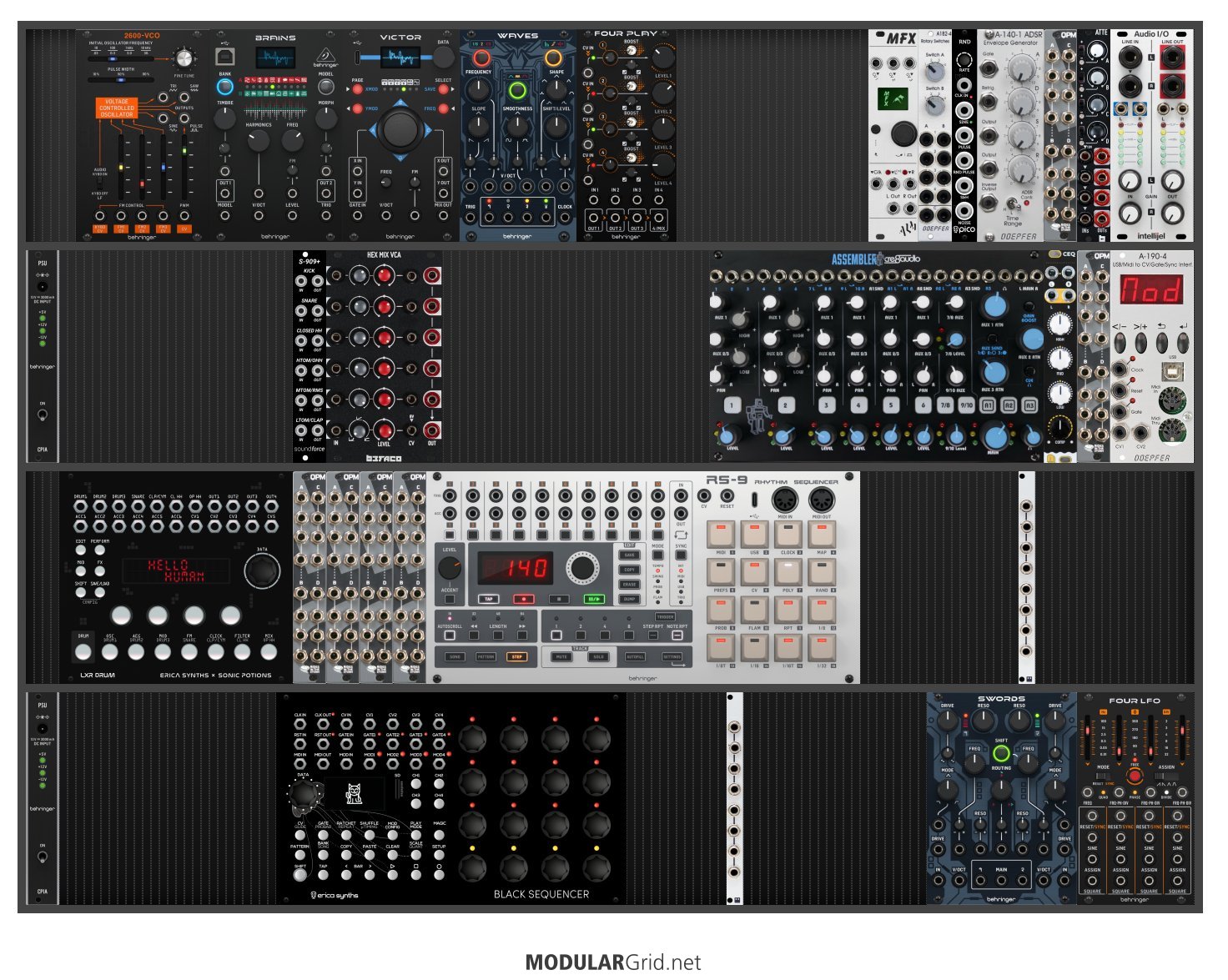The width and height of the screenshot is (1228, 980).
Task: Toggle the RS-9 MUTE track button
Action: tap(561, 657)
